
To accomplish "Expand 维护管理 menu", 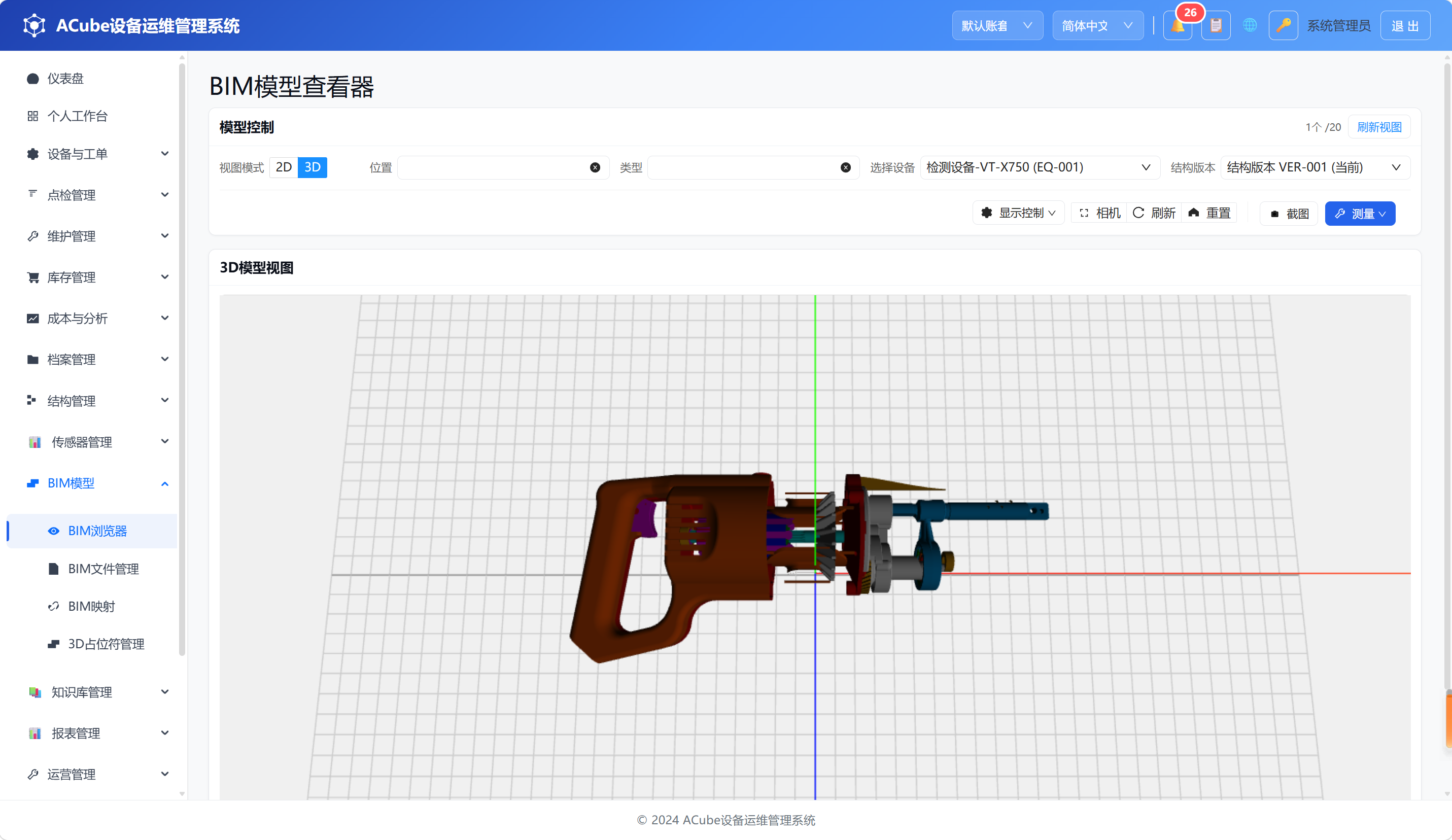I will [92, 236].
